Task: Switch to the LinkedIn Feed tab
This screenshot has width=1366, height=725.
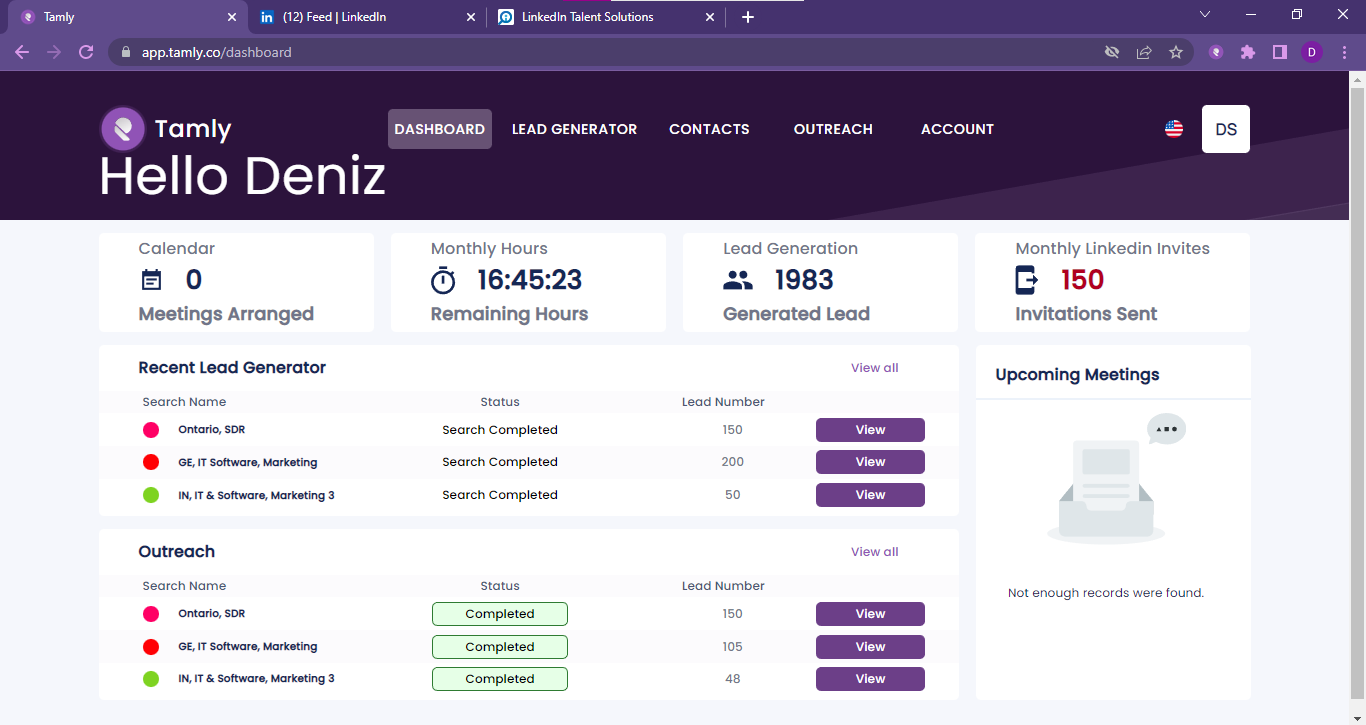Action: point(367,17)
